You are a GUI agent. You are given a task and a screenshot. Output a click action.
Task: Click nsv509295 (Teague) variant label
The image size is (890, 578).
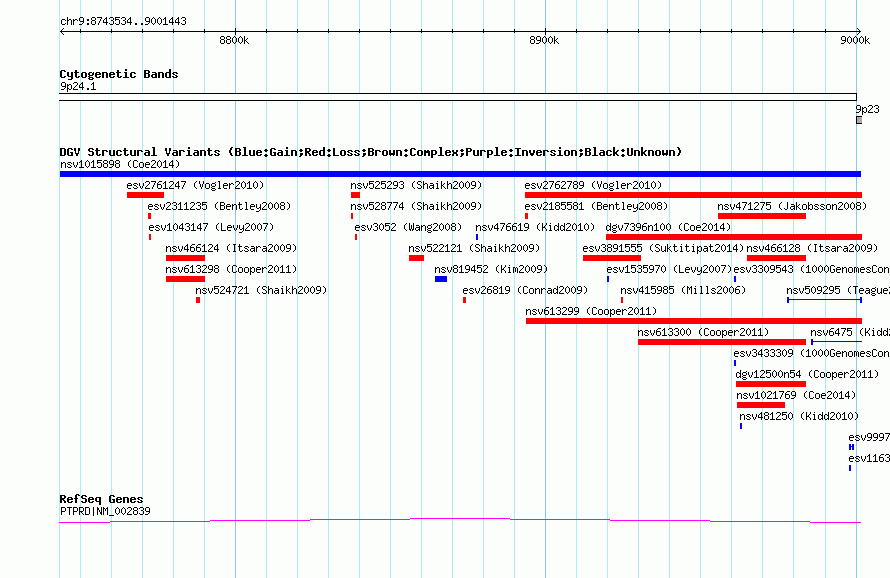(x=838, y=290)
